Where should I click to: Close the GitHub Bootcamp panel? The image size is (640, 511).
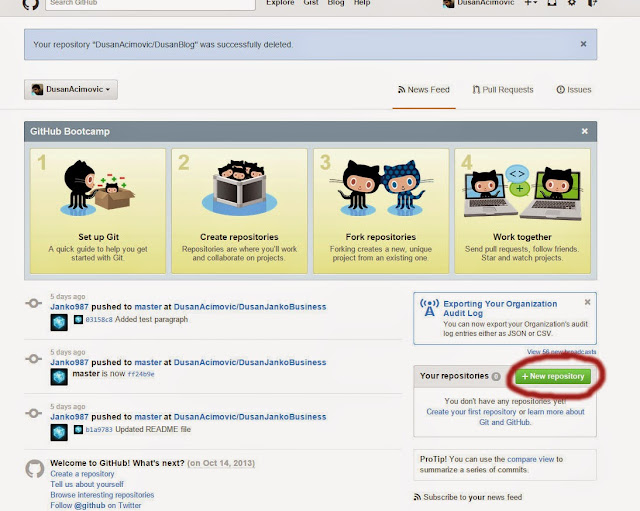point(584,131)
